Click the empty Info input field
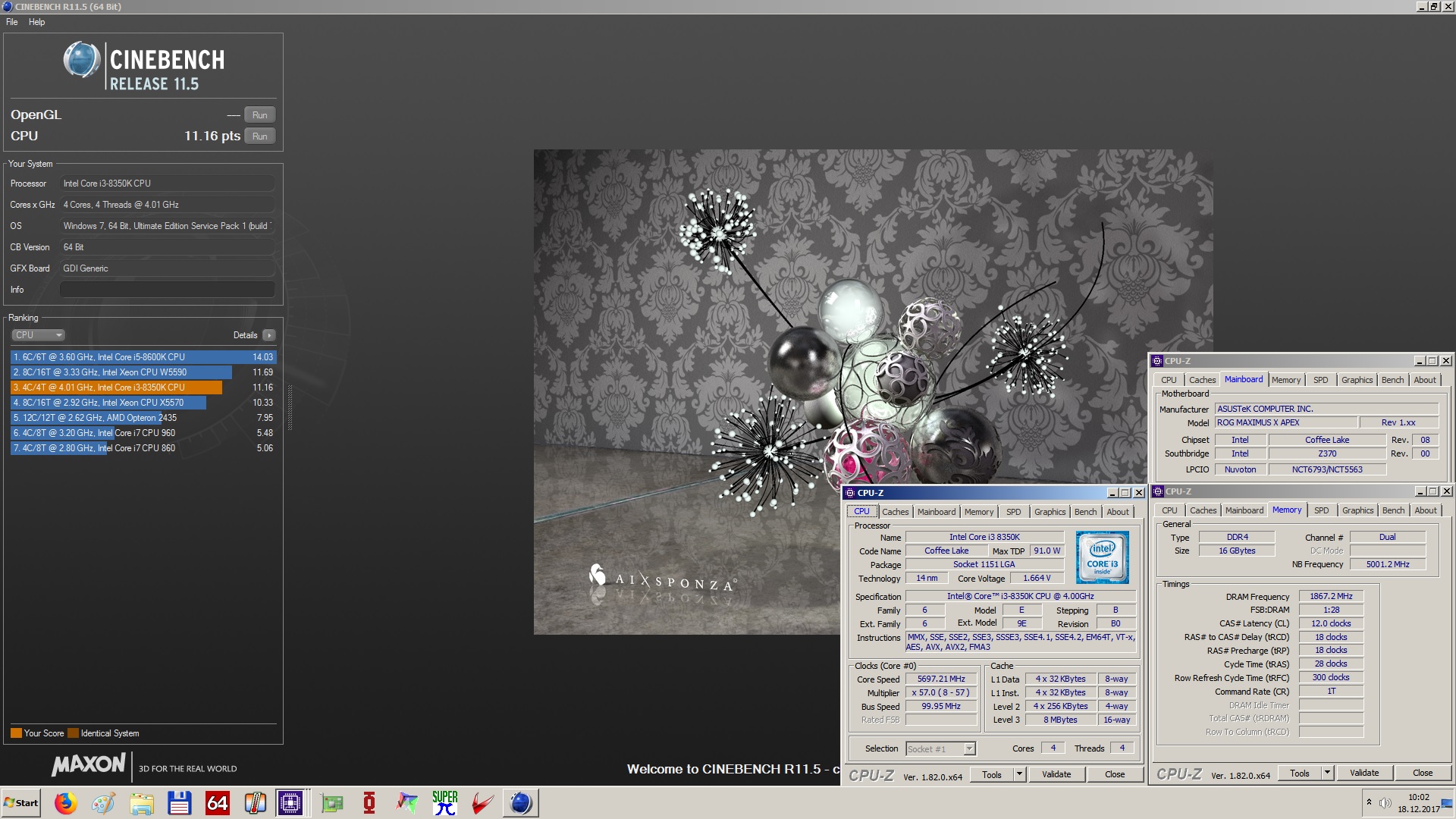This screenshot has width=1456, height=819. click(168, 290)
